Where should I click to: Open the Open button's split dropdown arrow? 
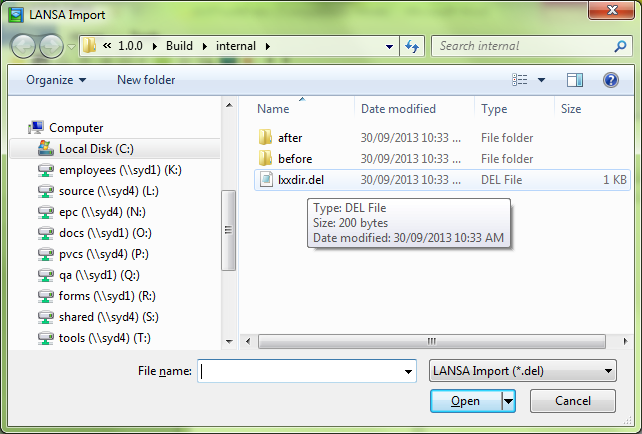point(509,401)
